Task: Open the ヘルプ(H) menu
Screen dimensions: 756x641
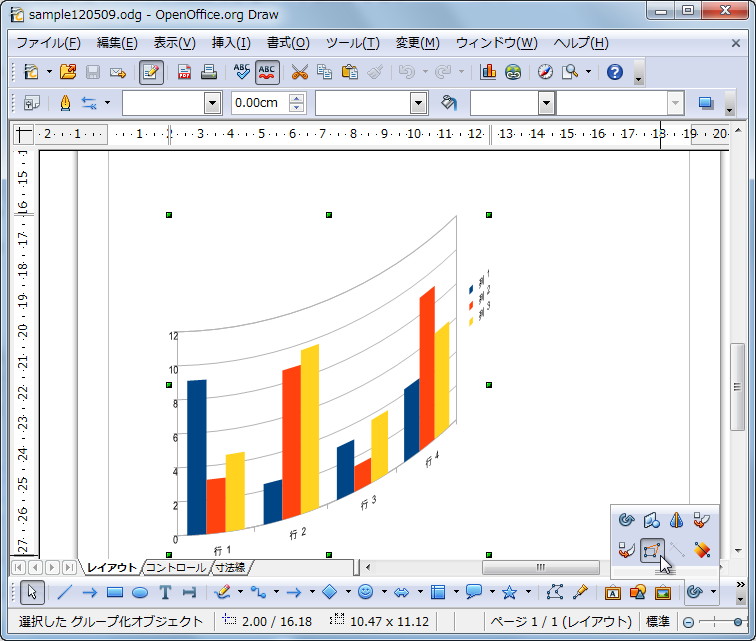Action: tap(580, 43)
